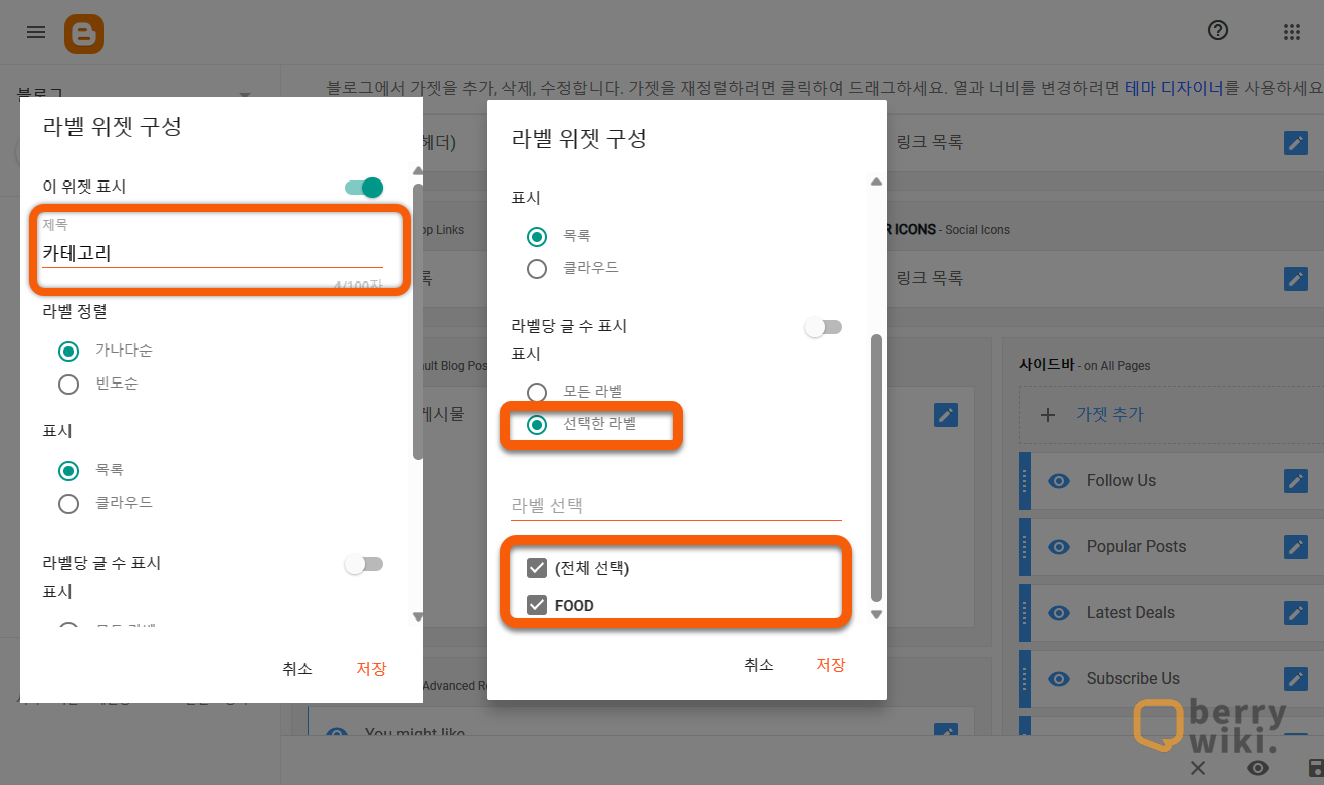The height and width of the screenshot is (785, 1324).
Task: Click the orange Blogger logo
Action: tap(84, 34)
